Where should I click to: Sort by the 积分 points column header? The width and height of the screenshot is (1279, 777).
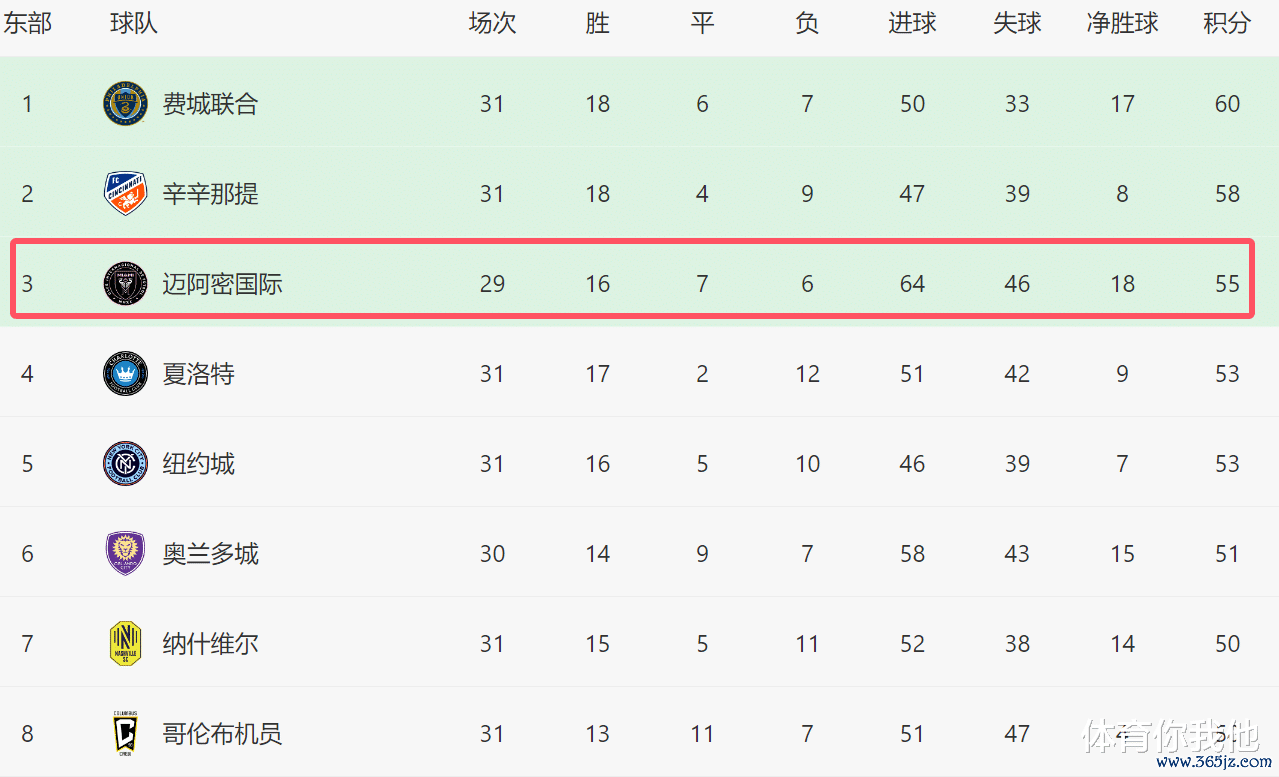pos(1227,23)
